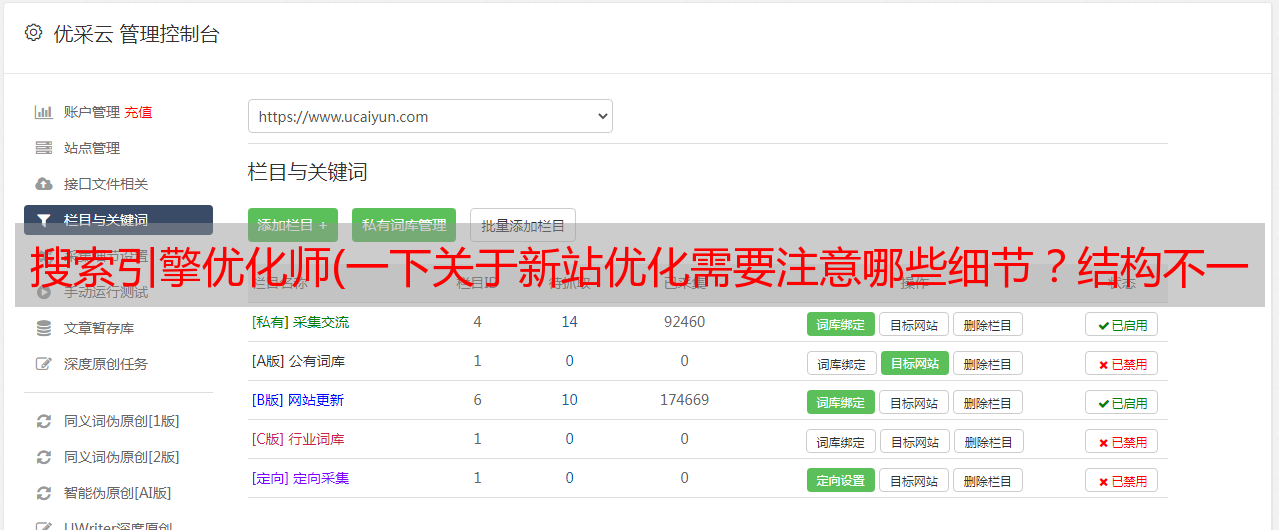Click 目标网站 in the 定向采集 row

tap(914, 480)
